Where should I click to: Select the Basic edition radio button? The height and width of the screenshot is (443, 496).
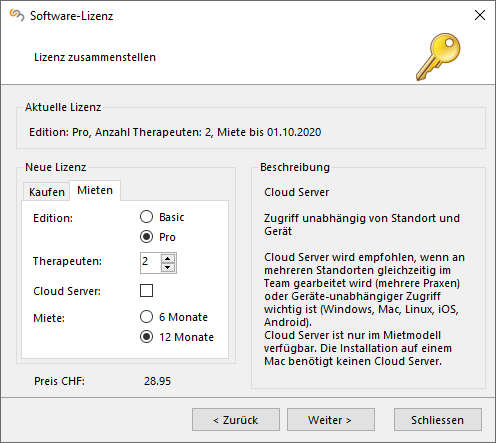[x=146, y=217]
